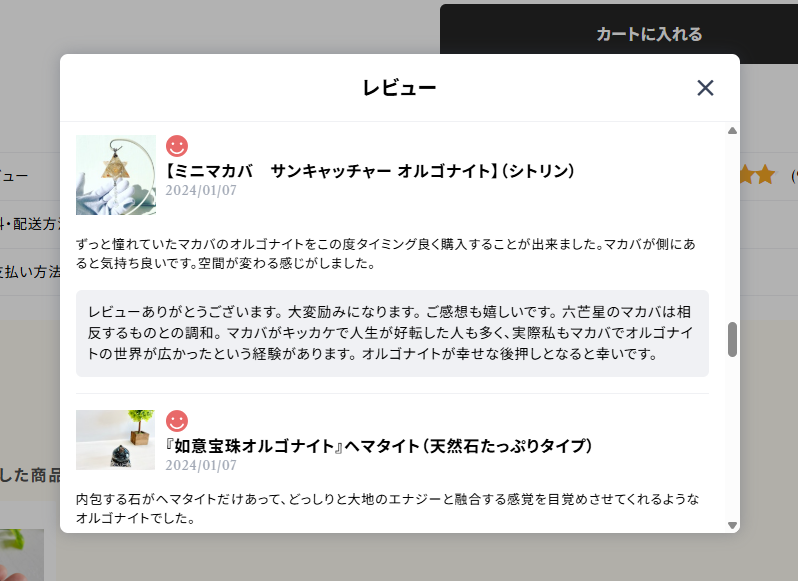798x581 pixels.
Task: Open the ヘマタイト orgonite product thumbnail
Action: (116, 440)
